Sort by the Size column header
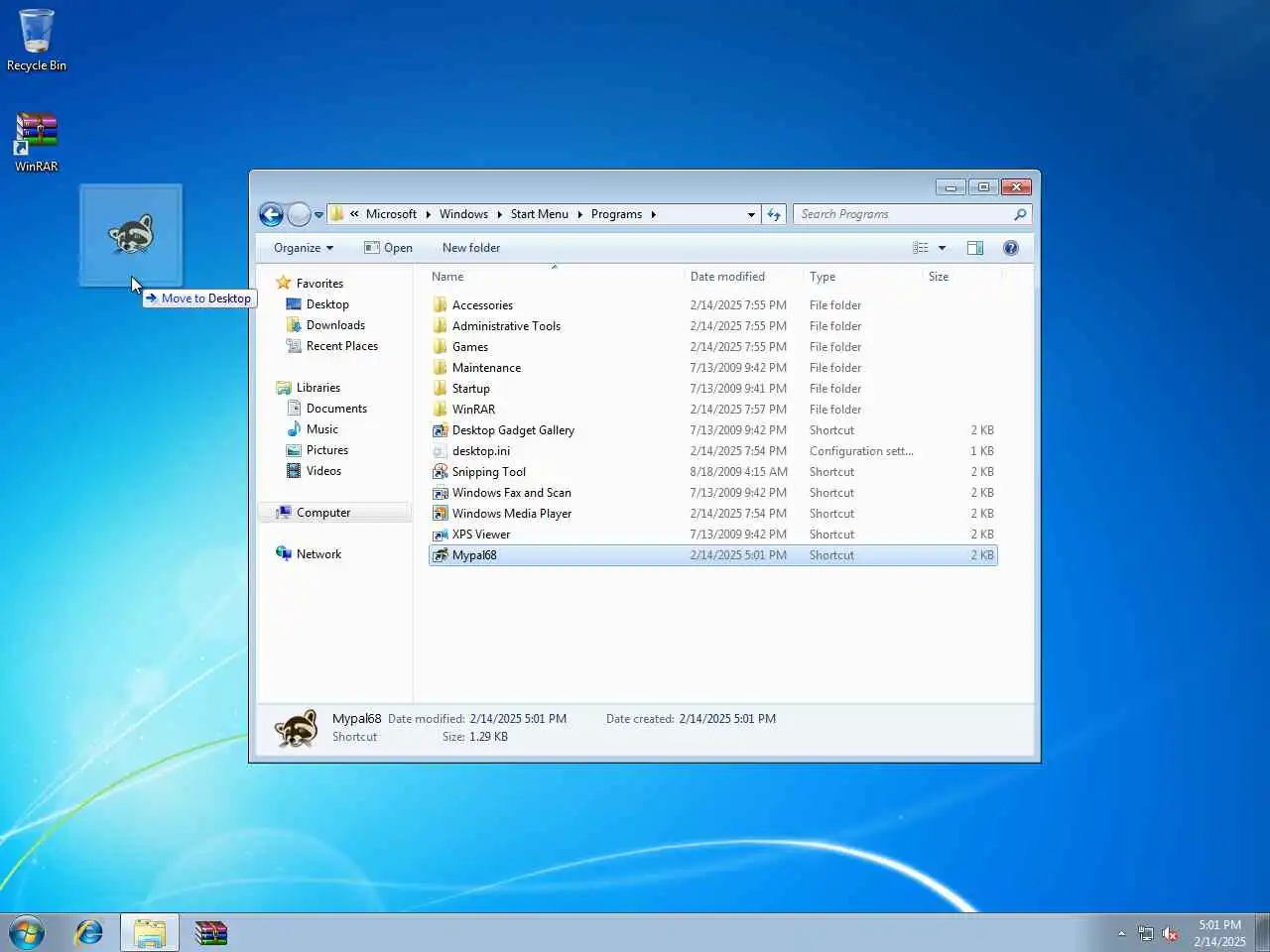Screen dimensions: 1270x952 (961, 277)
